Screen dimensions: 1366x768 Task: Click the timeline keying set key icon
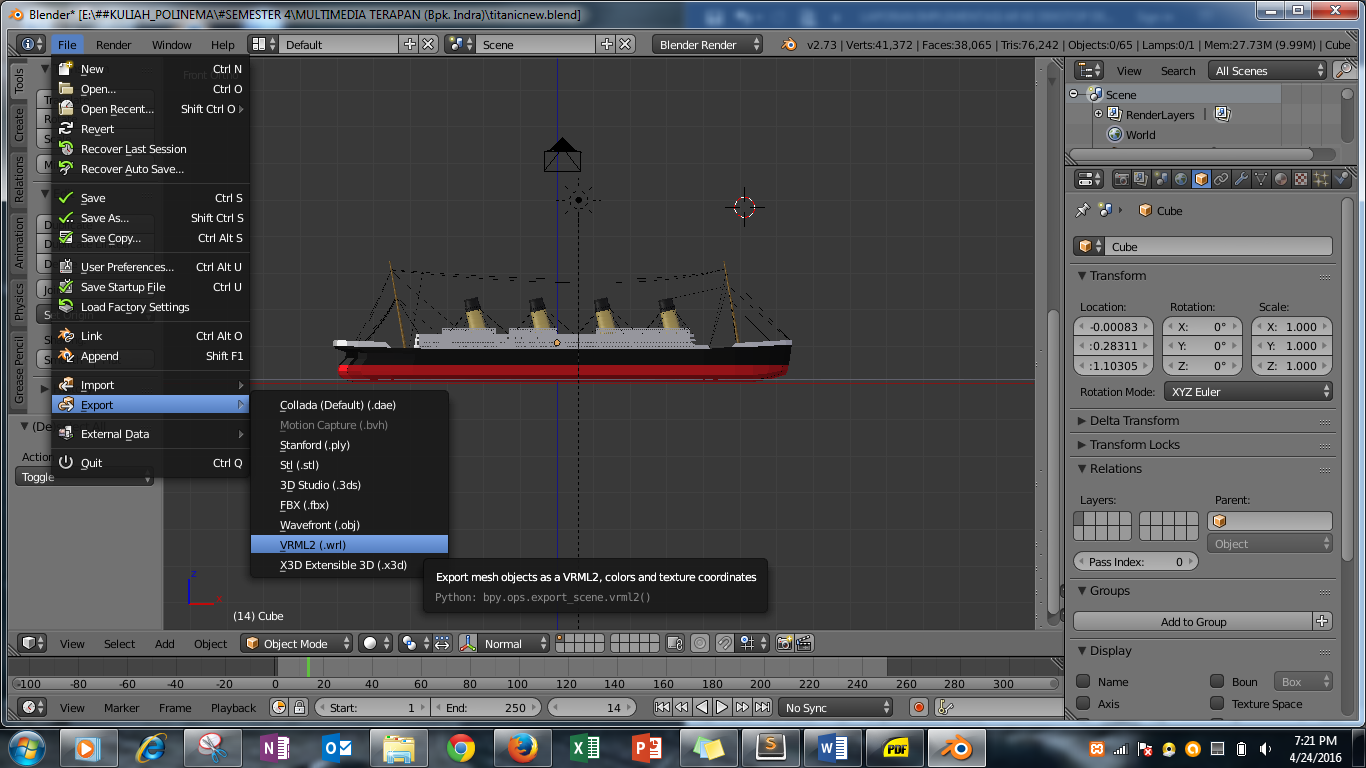945,707
